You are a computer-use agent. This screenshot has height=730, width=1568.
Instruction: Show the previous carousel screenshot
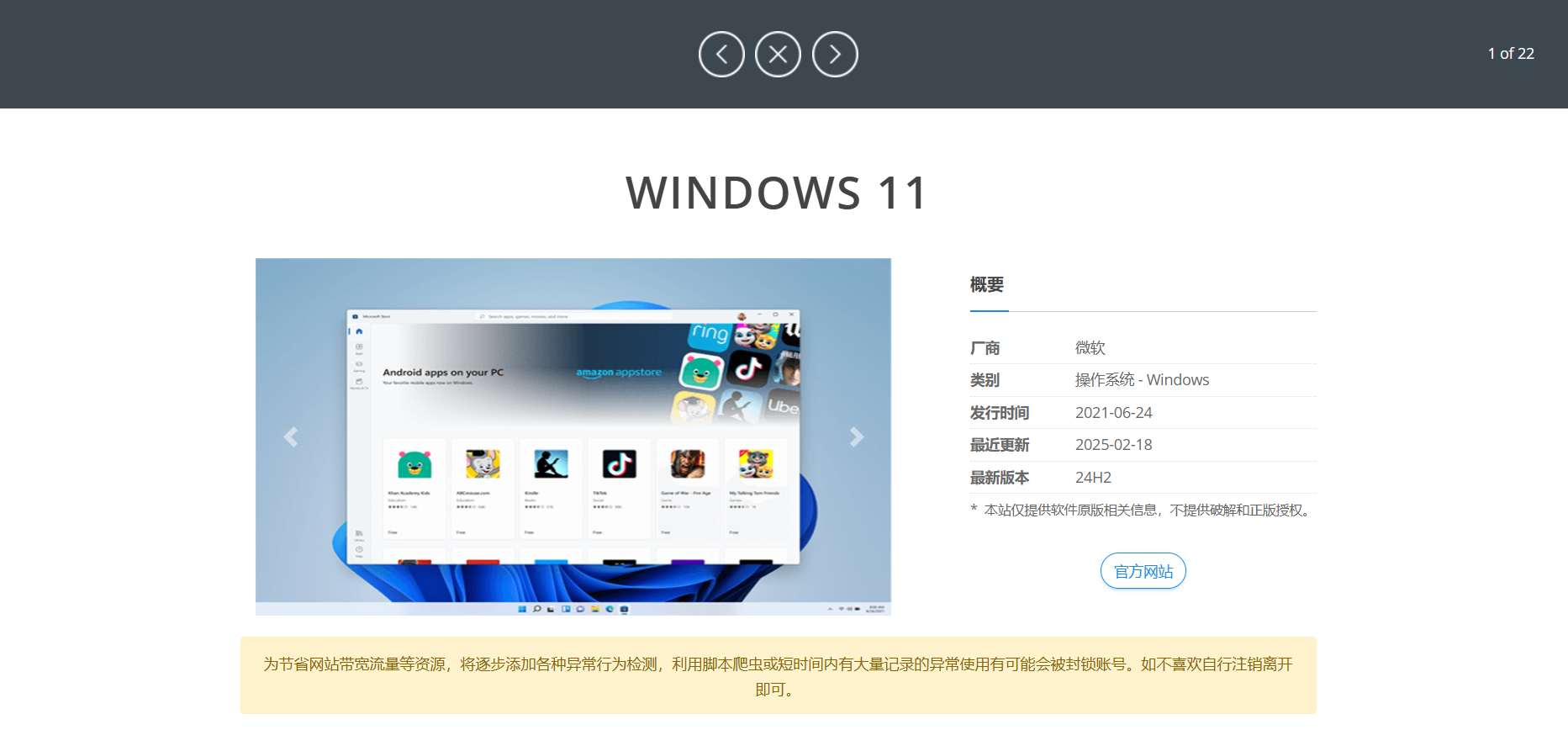(x=291, y=436)
